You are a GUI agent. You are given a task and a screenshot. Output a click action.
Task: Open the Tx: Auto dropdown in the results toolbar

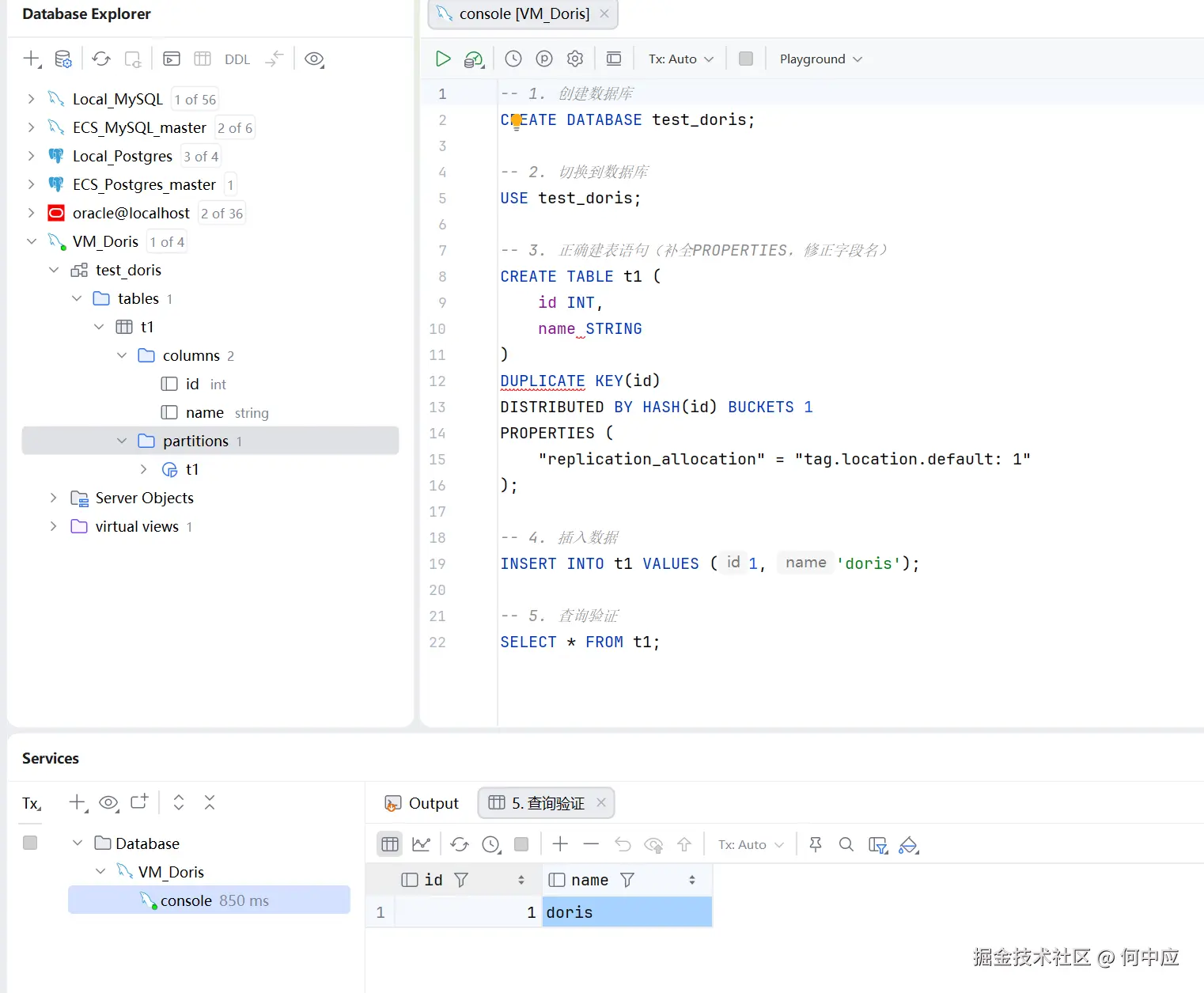pyautogui.click(x=751, y=845)
